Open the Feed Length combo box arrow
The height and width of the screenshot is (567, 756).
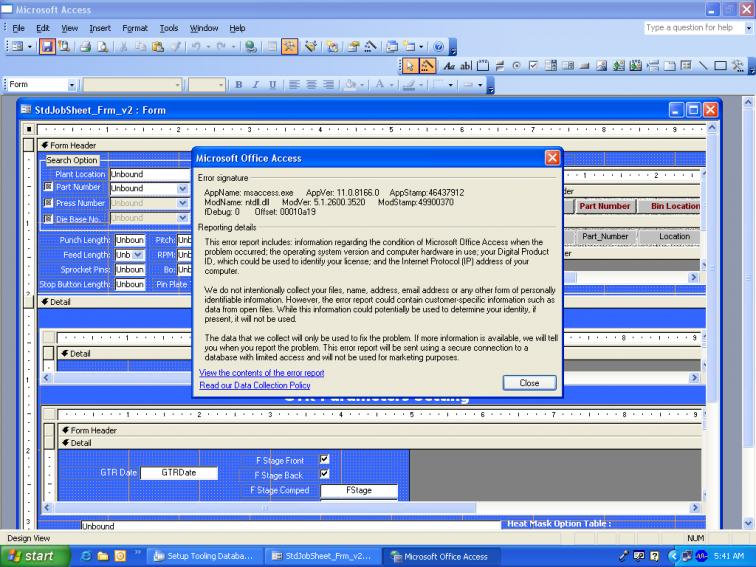pos(138,255)
